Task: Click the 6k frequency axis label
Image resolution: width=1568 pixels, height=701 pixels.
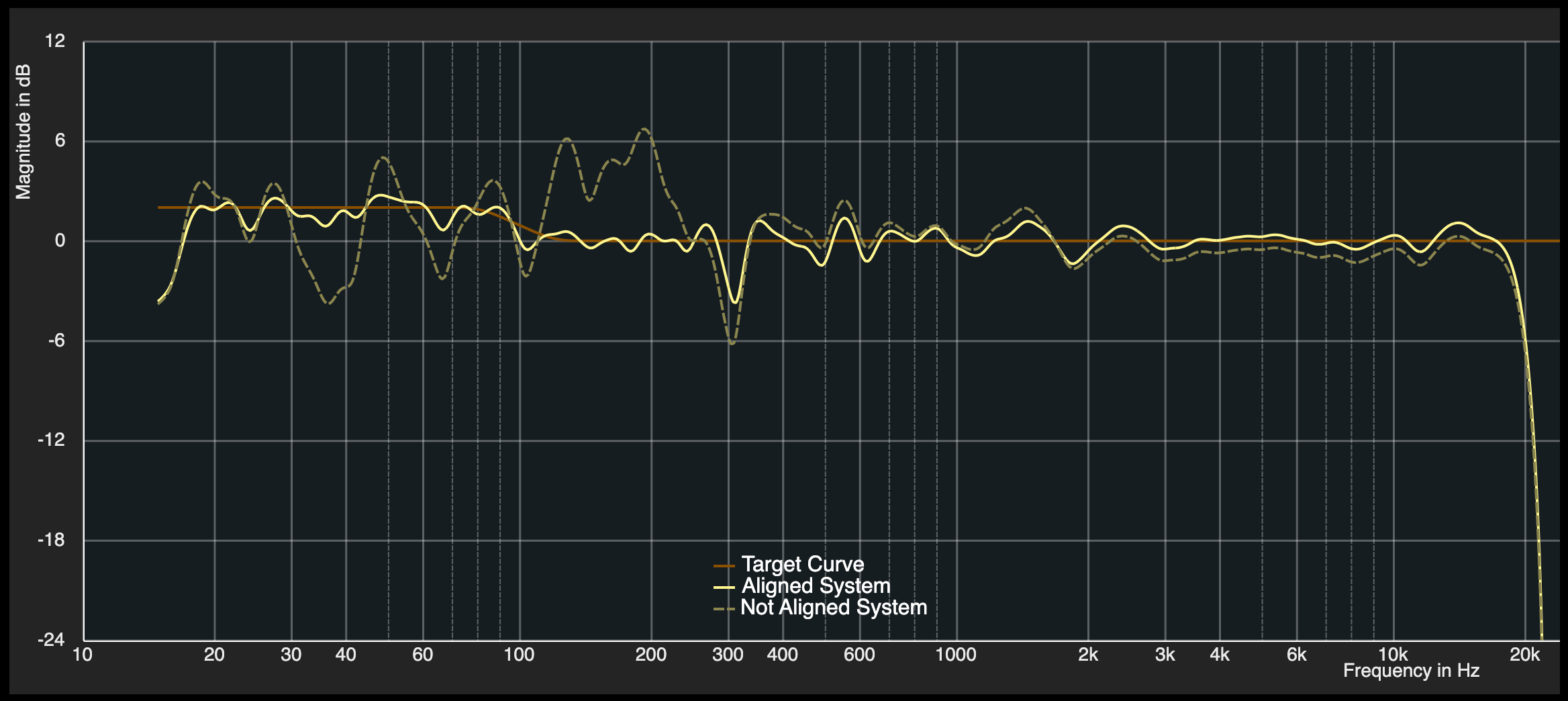Action: [1296, 655]
